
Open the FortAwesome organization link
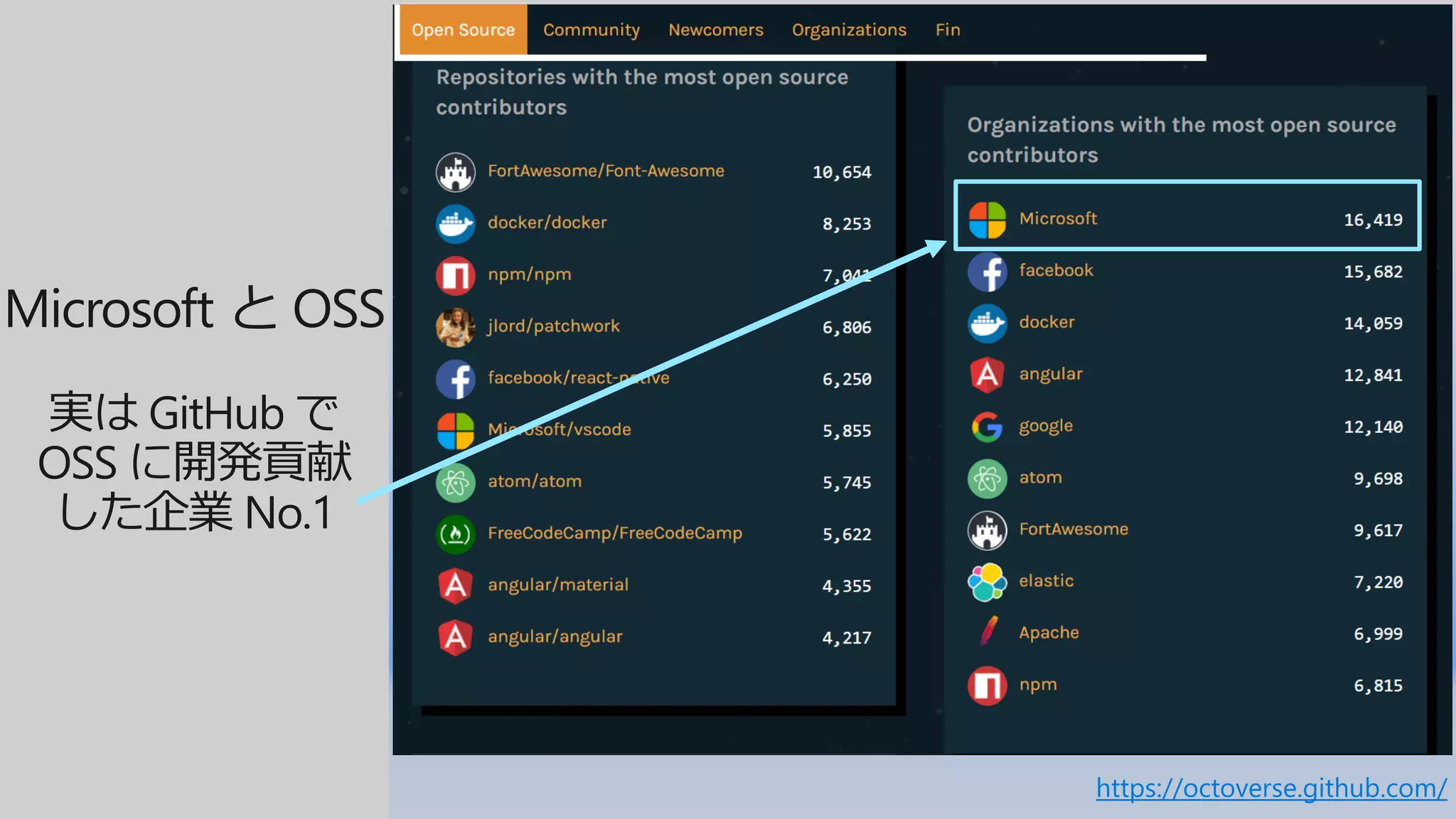(1074, 529)
